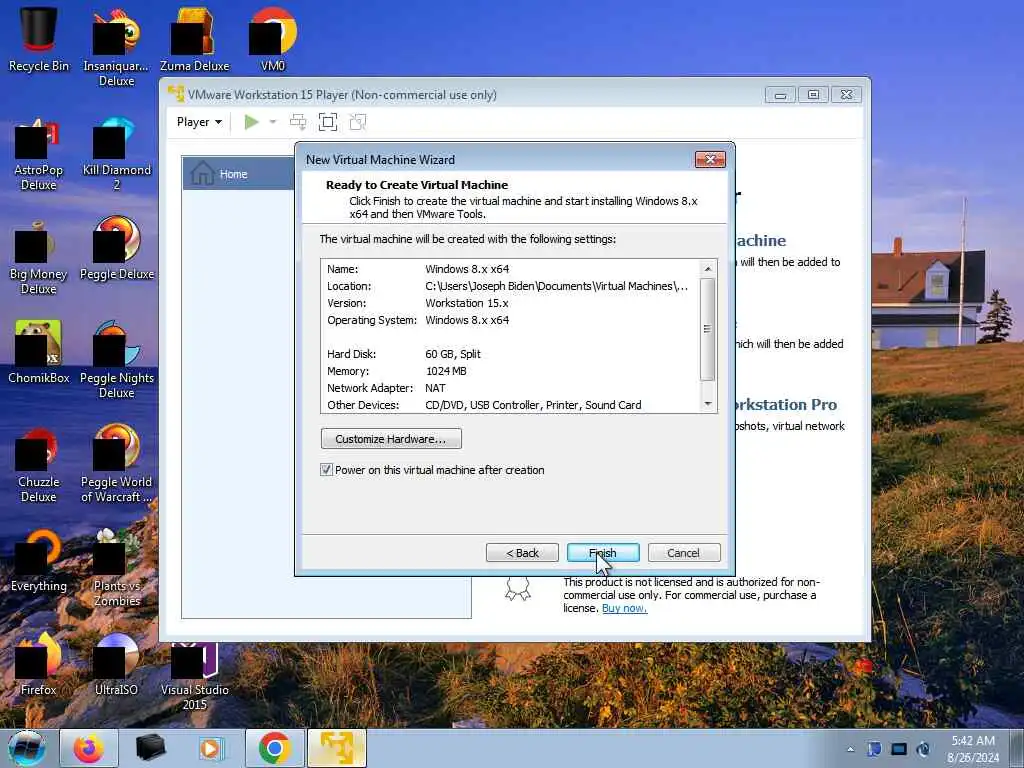Select UltraISO desktop icon
Screen dimensions: 1024x768
[116, 665]
